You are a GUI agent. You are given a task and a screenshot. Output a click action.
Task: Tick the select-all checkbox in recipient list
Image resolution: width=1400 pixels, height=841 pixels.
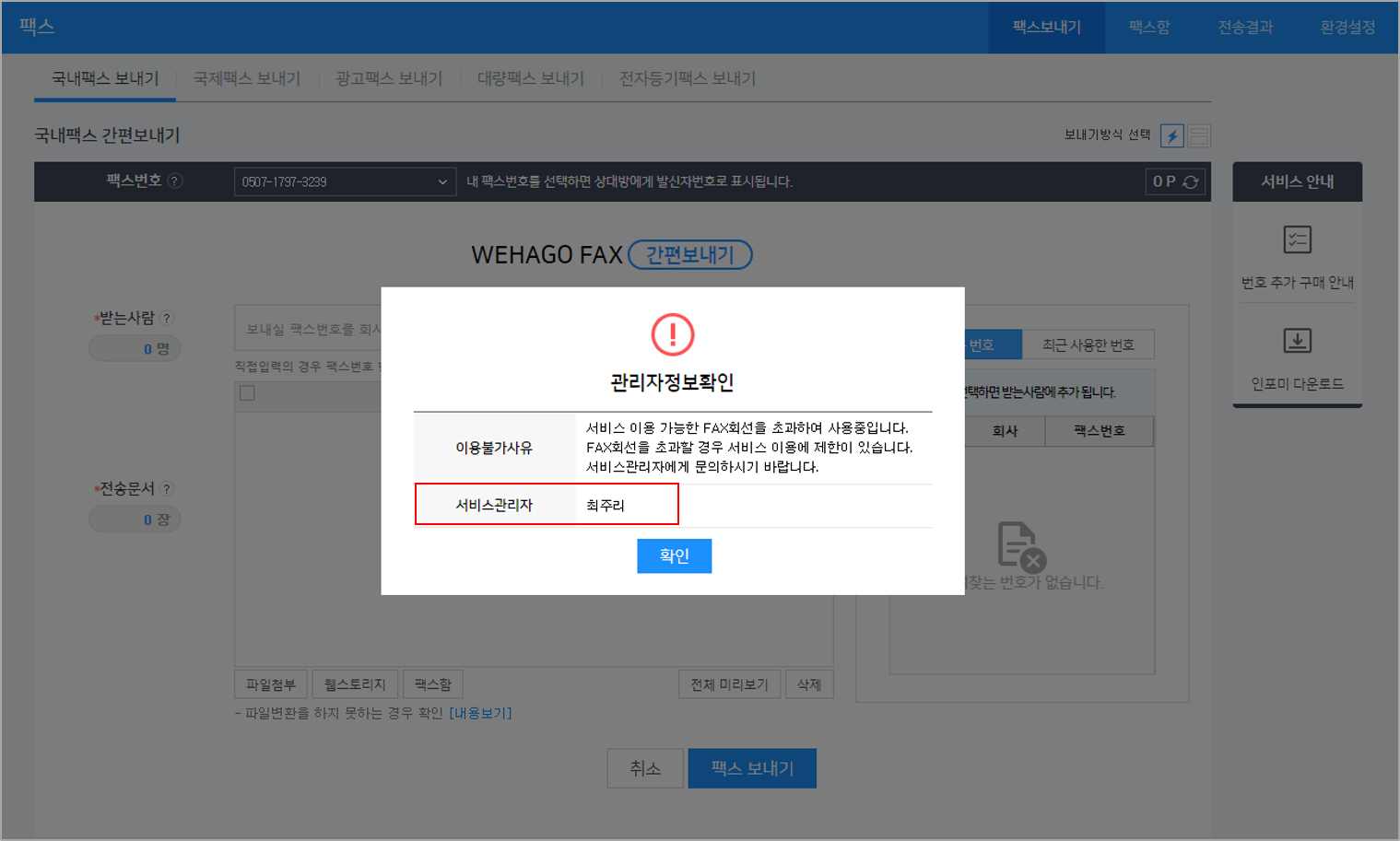coord(247,393)
